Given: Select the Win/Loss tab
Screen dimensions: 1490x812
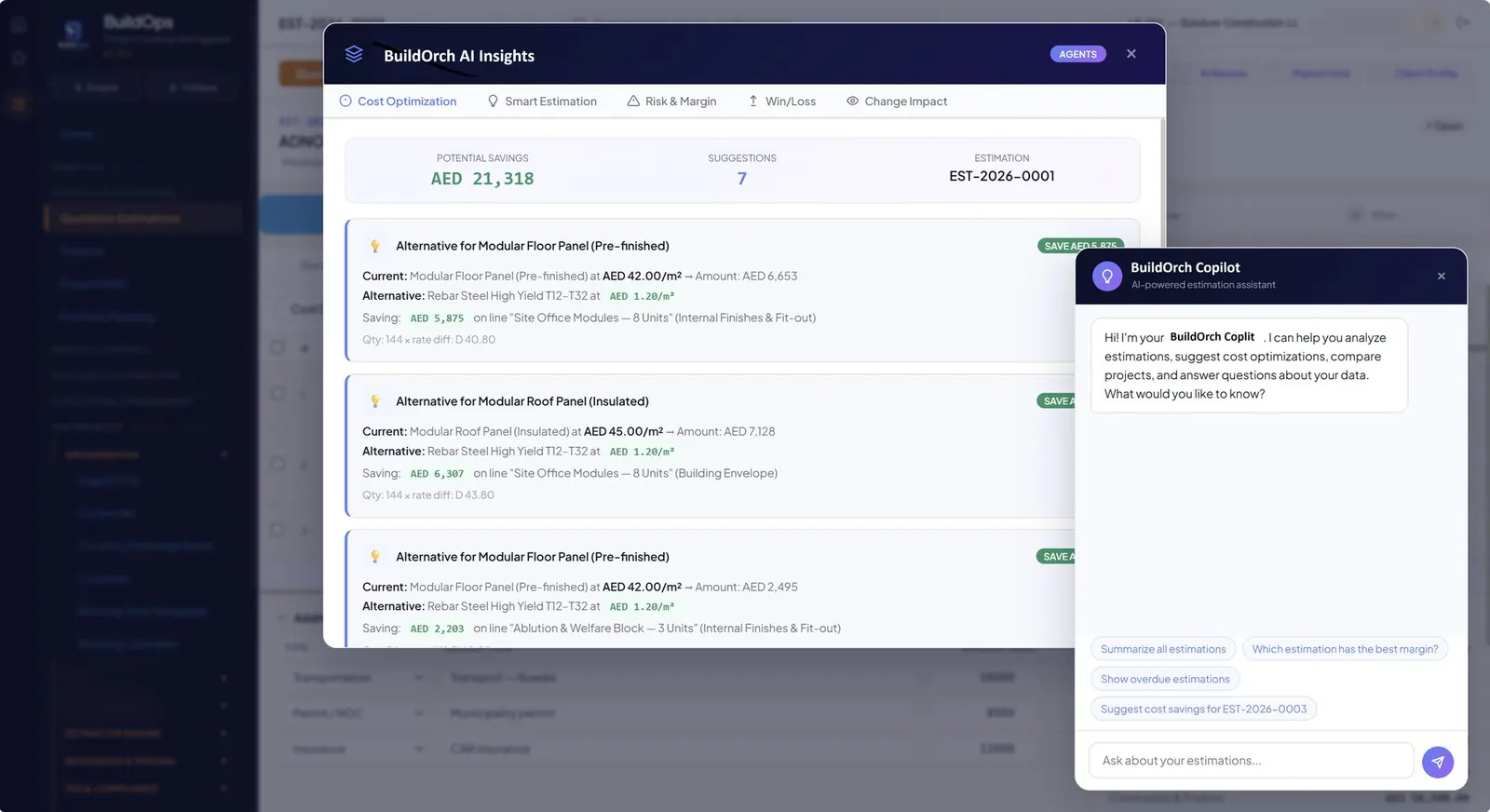Looking at the screenshot, I should coord(781,101).
